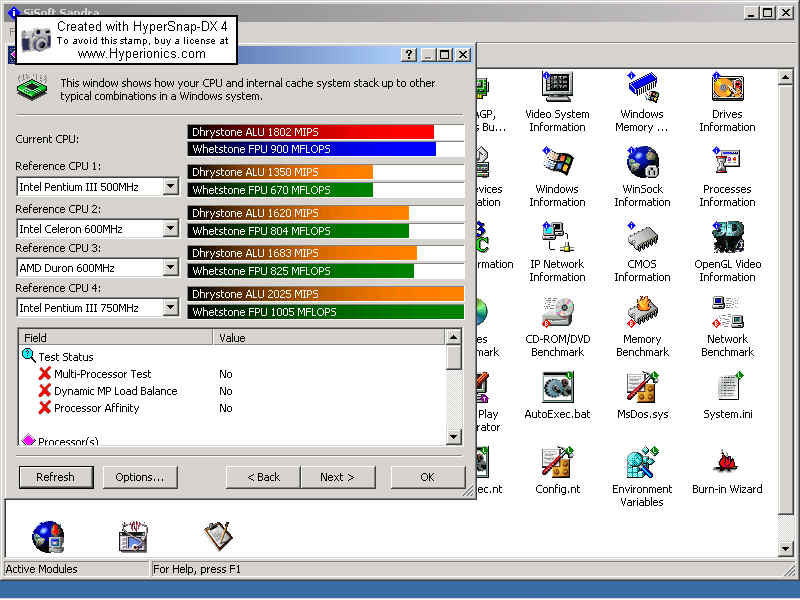This screenshot has width=800, height=600.
Task: Click results list scroll-down arrow
Action: pyautogui.click(x=454, y=437)
